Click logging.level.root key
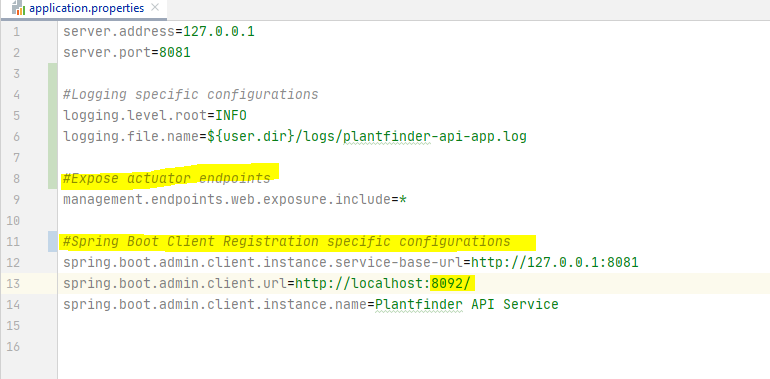The image size is (770, 379). (x=135, y=116)
